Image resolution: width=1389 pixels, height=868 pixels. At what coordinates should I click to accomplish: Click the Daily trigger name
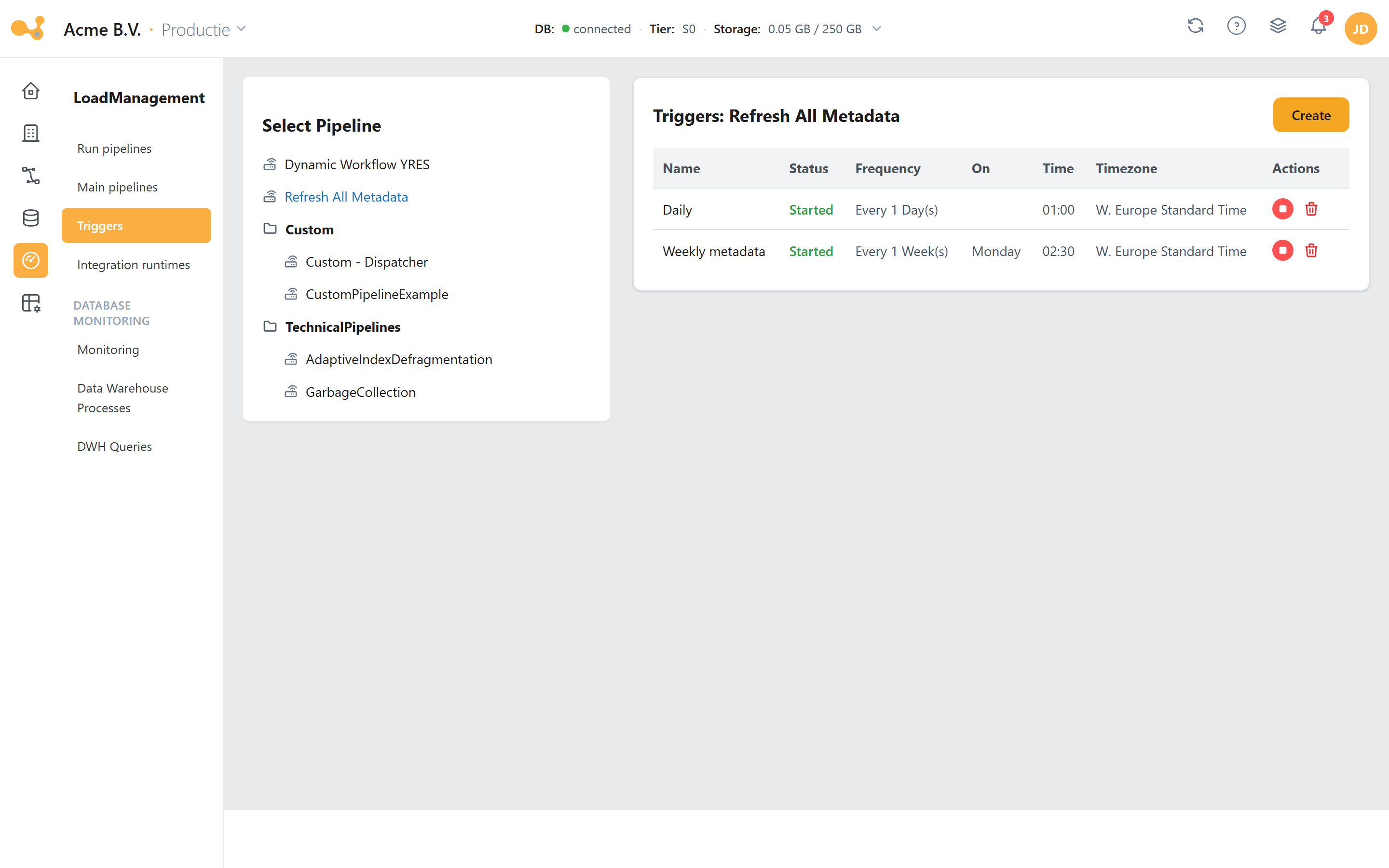(x=677, y=210)
